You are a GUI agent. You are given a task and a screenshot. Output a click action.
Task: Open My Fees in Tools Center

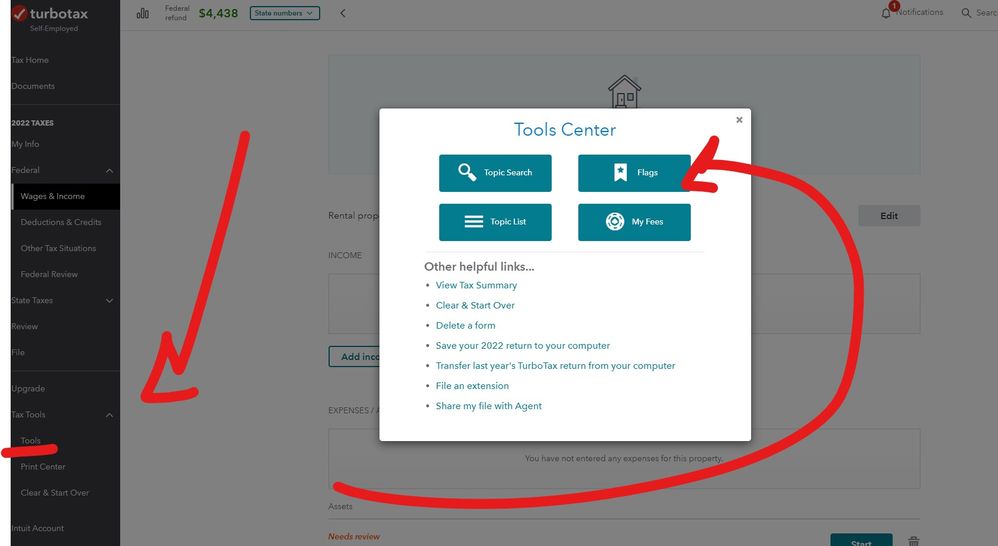[634, 222]
